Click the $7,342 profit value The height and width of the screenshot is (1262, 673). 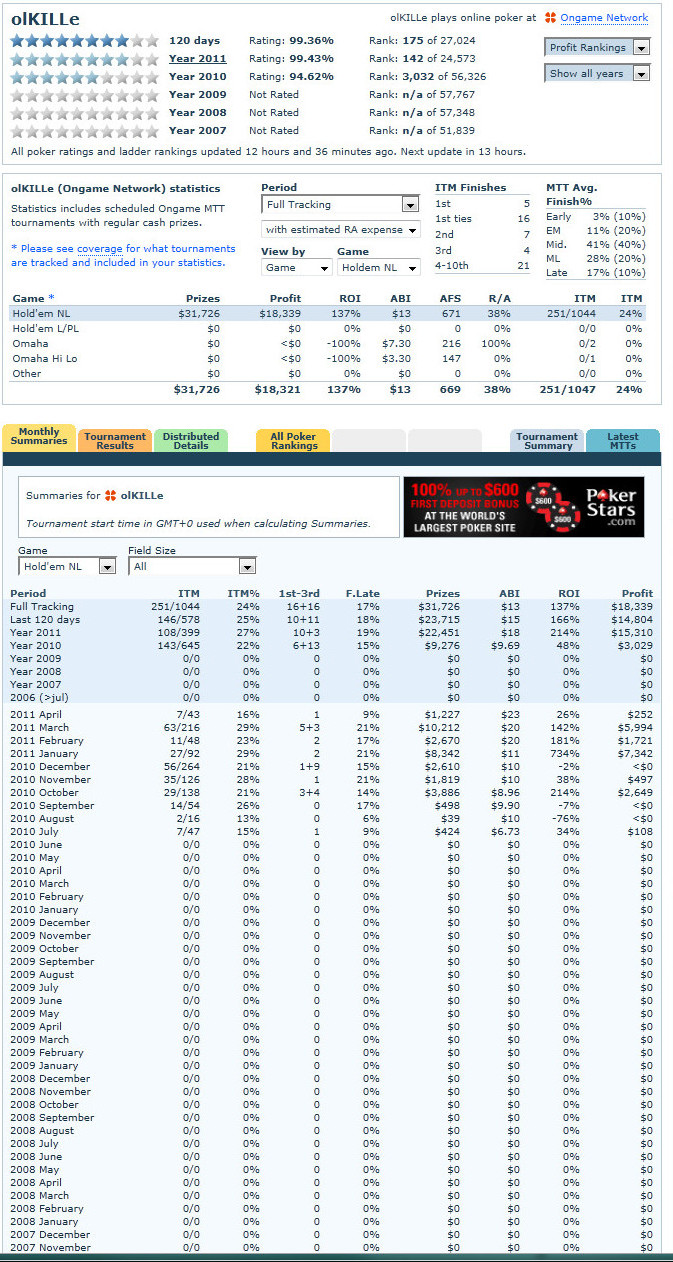point(631,753)
